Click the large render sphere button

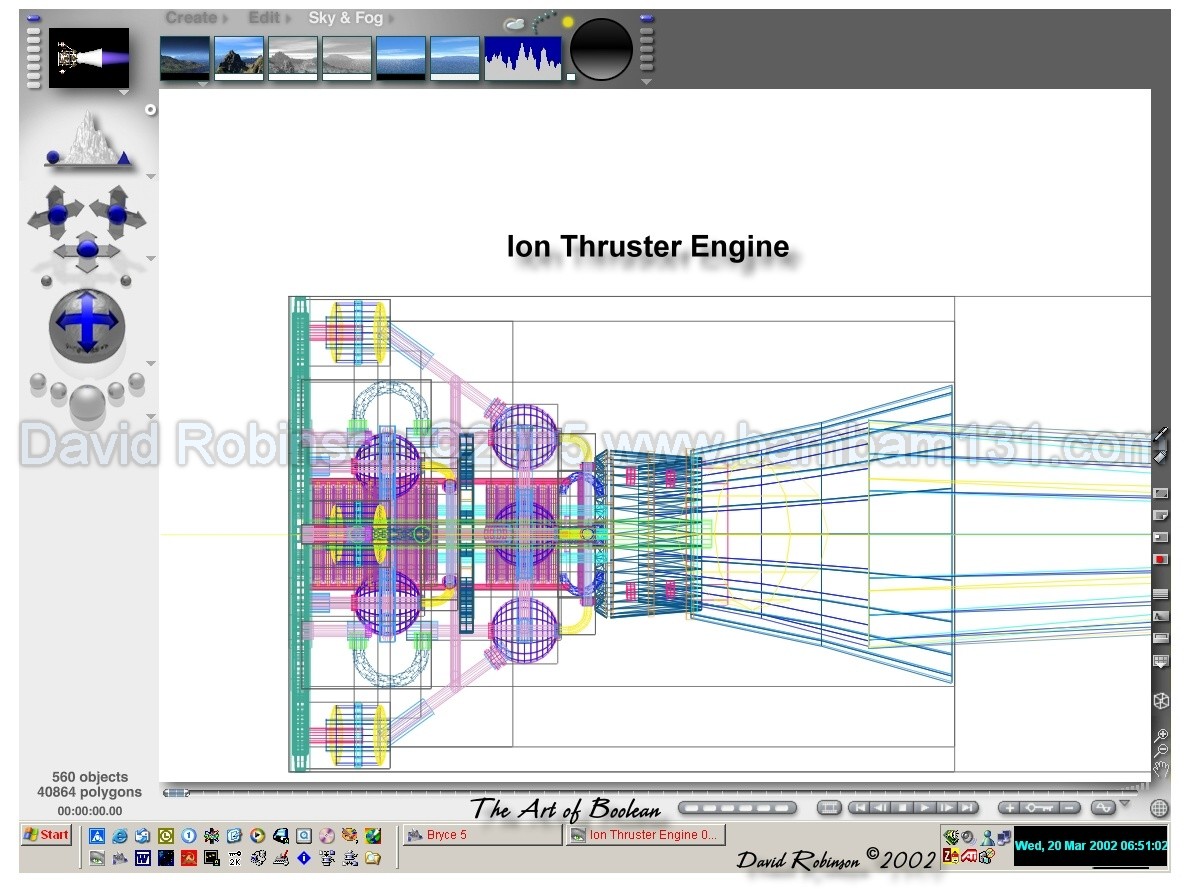(87, 403)
